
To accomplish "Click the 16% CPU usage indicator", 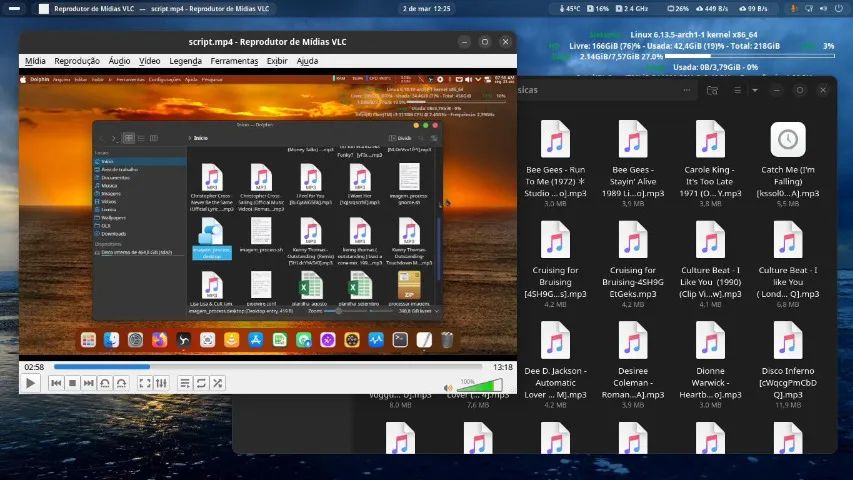I will pos(598,9).
